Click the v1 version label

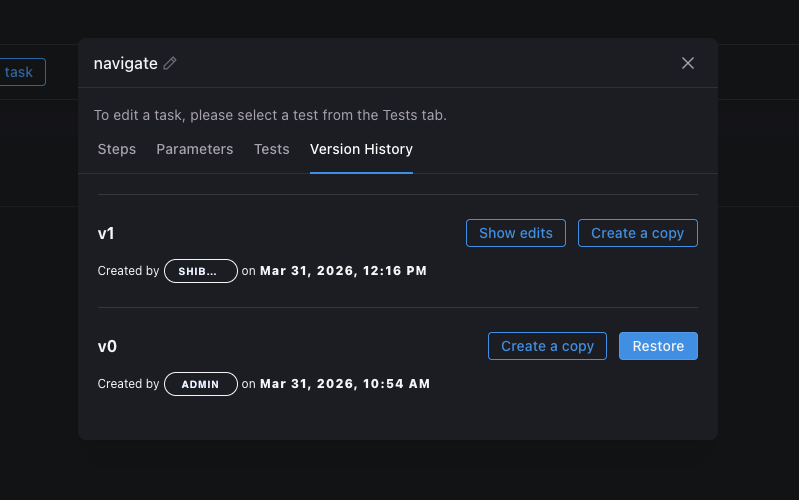[x=106, y=233]
